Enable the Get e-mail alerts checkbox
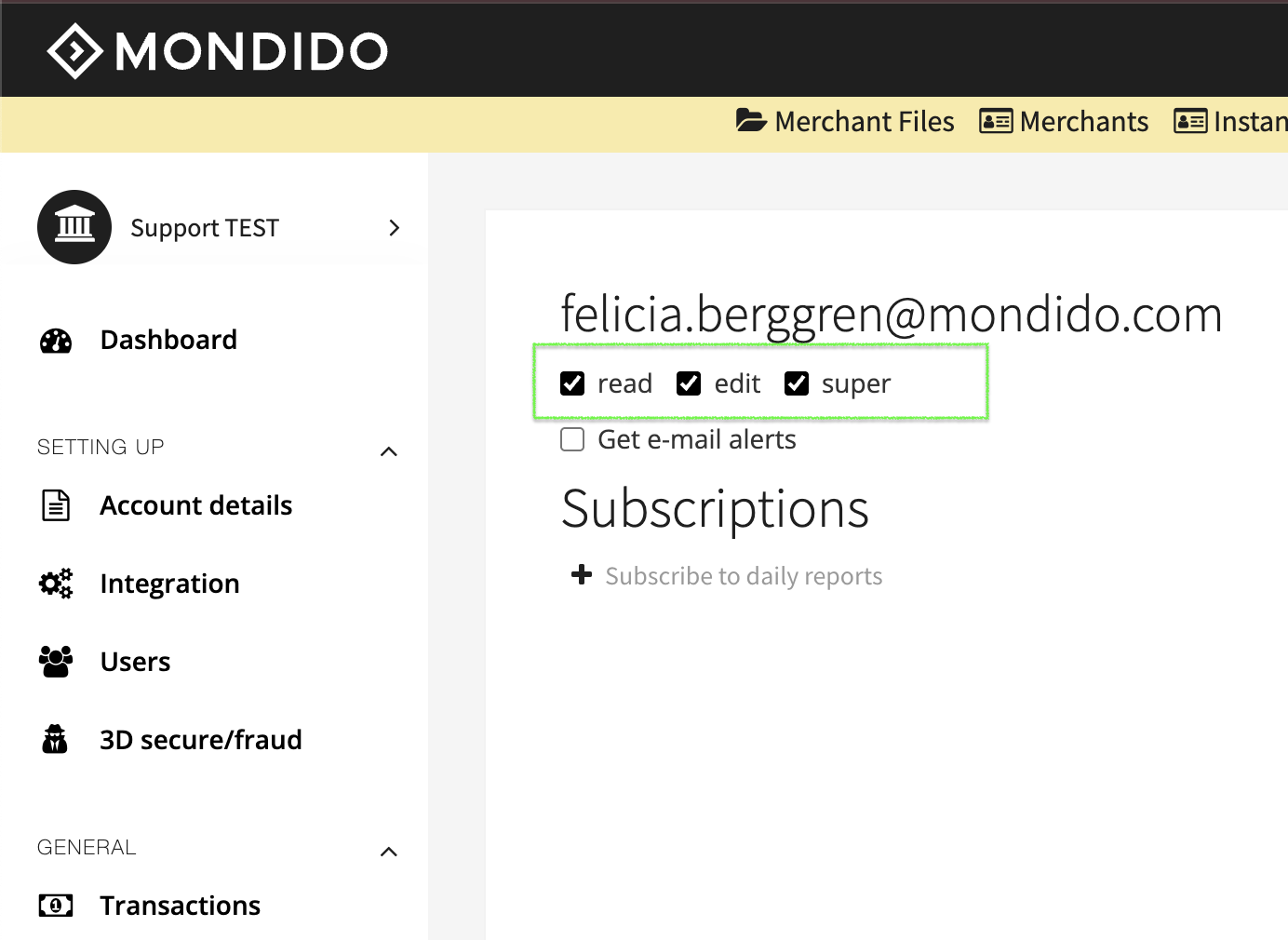 pos(572,439)
